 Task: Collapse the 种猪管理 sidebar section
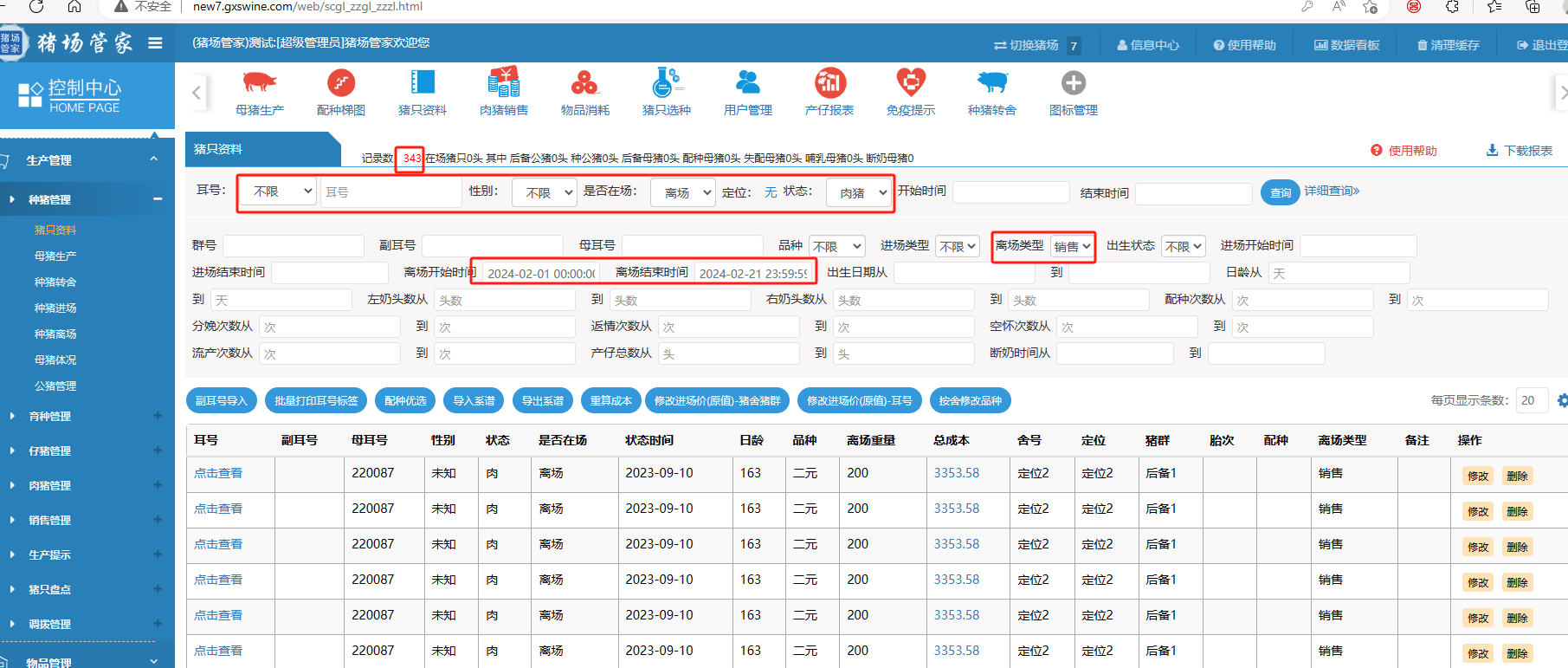tap(158, 199)
